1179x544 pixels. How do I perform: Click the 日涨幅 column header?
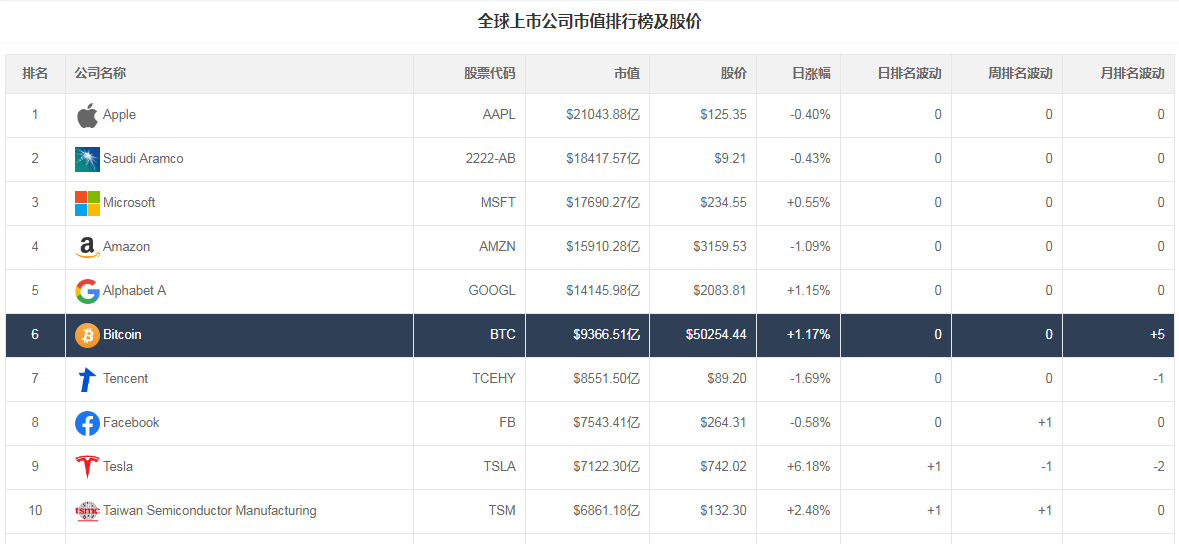pyautogui.click(x=811, y=74)
